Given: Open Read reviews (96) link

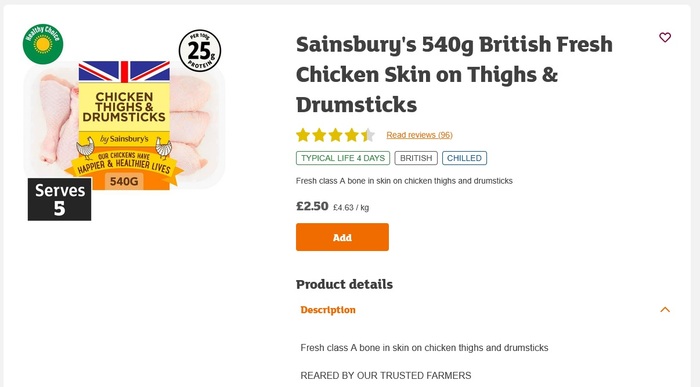Looking at the screenshot, I should [x=419, y=135].
